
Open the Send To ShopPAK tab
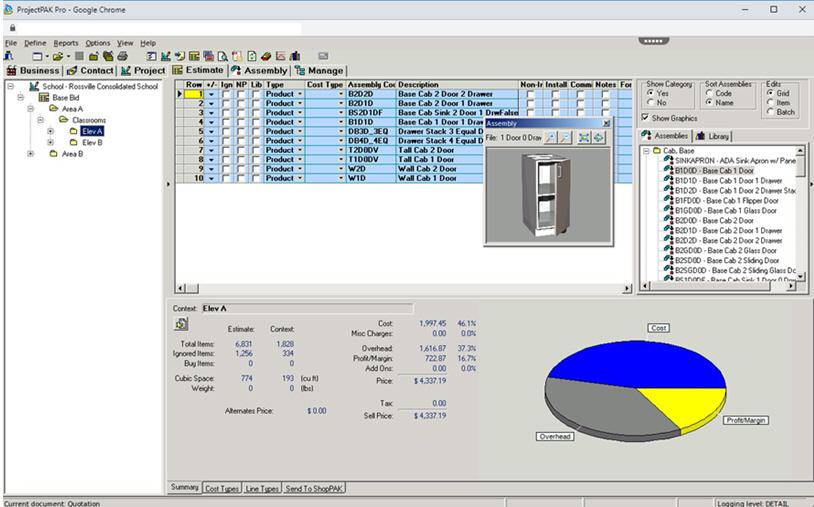tap(314, 488)
